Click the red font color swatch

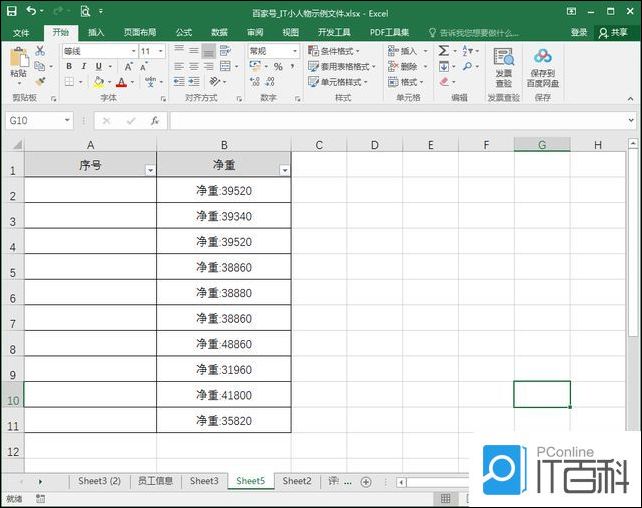coord(120,83)
